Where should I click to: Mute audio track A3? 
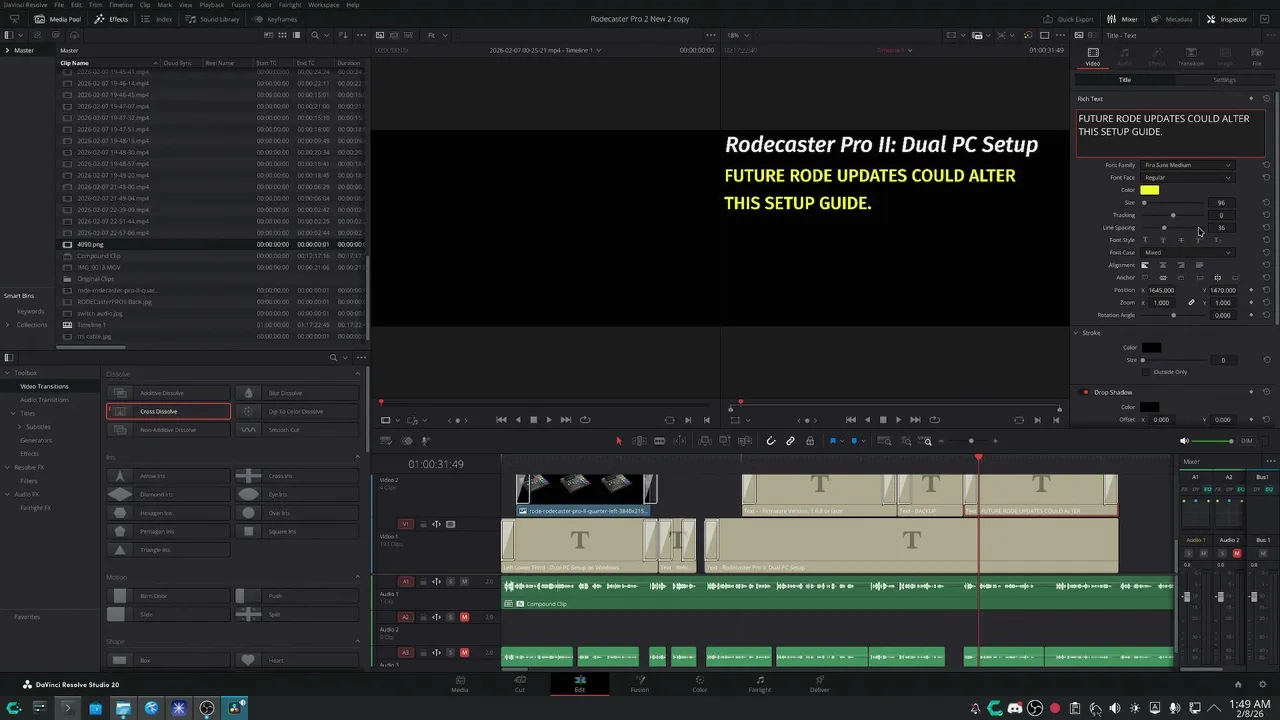coord(464,653)
